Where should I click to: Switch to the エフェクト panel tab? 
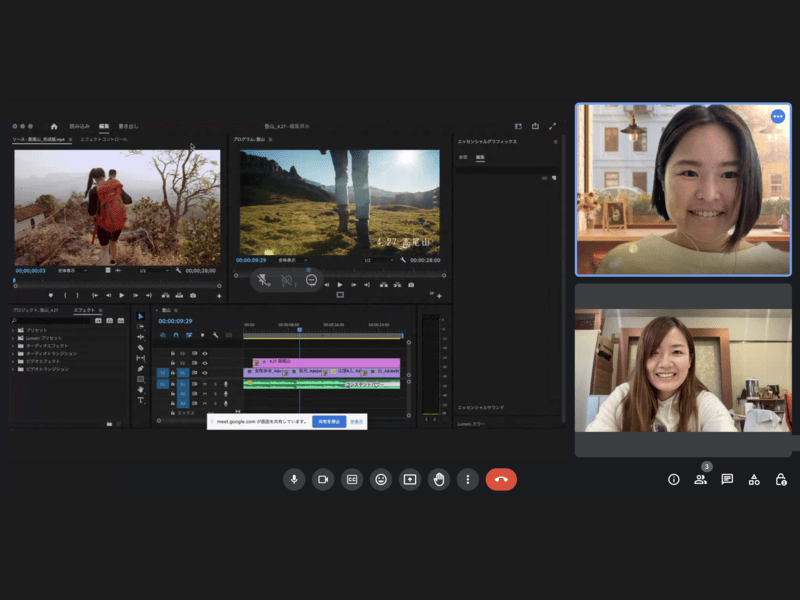84,310
